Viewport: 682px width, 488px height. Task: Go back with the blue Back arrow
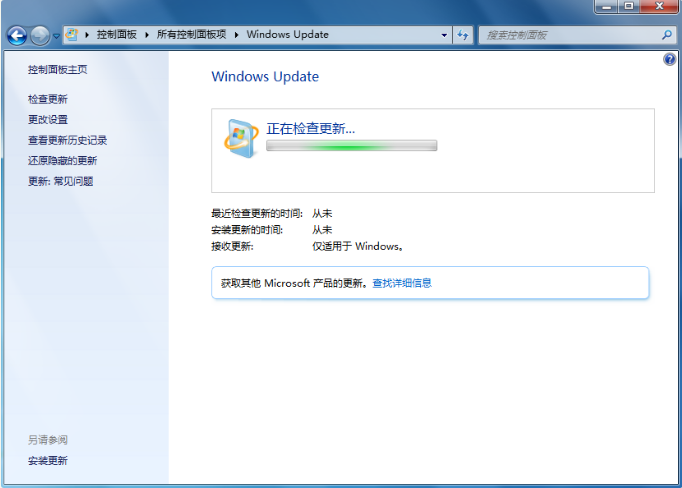[17, 35]
